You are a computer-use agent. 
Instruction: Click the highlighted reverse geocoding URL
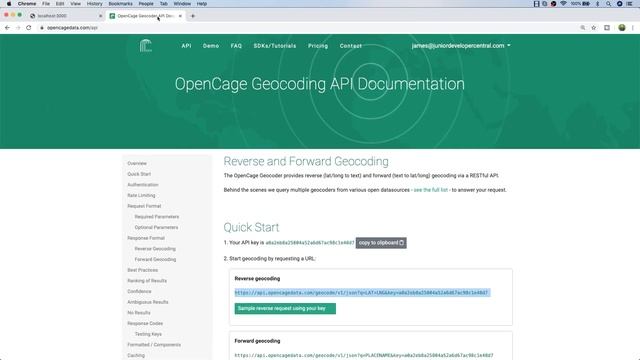click(x=361, y=293)
